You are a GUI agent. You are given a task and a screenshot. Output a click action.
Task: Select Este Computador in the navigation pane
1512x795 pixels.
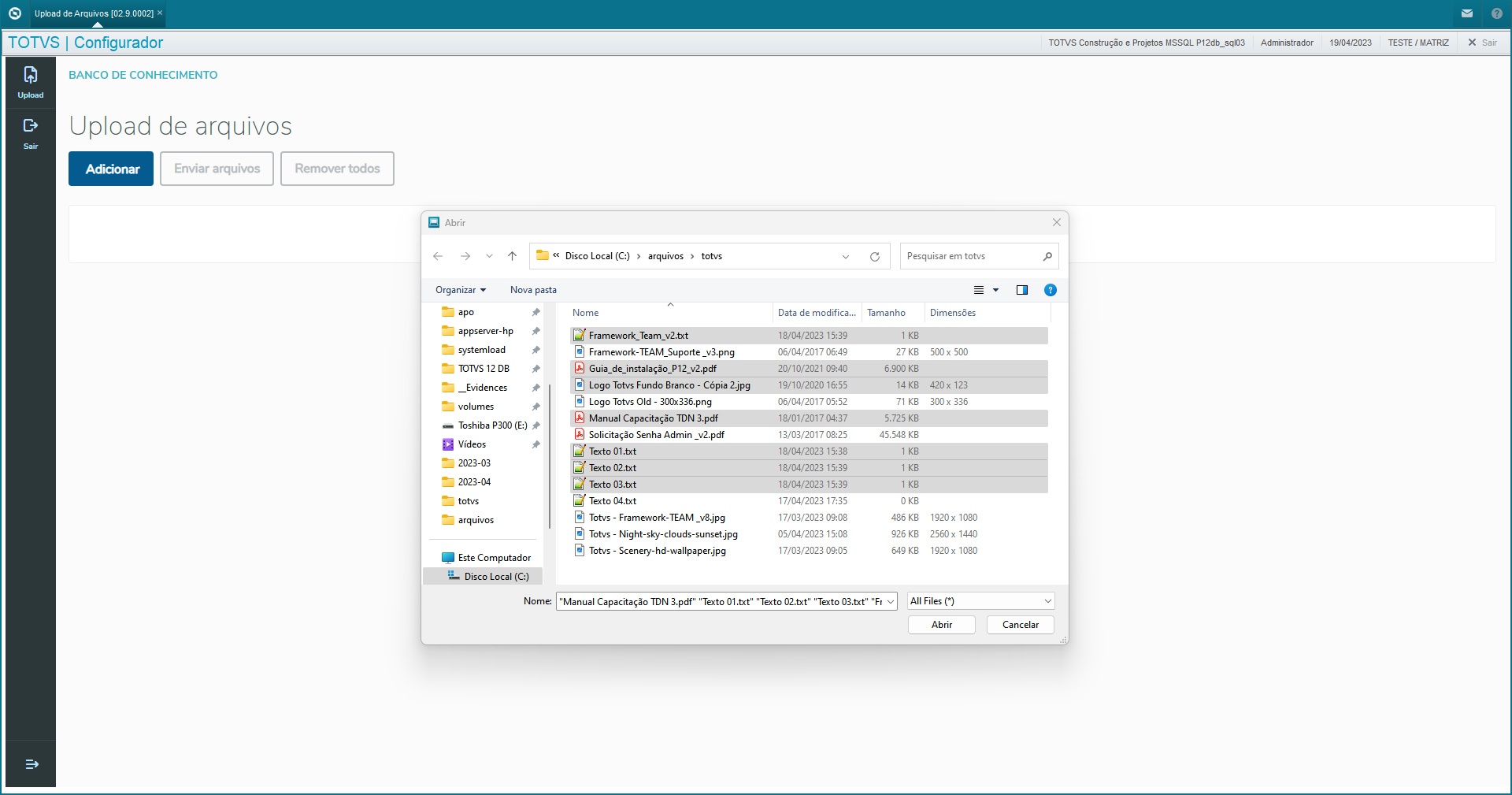point(486,558)
